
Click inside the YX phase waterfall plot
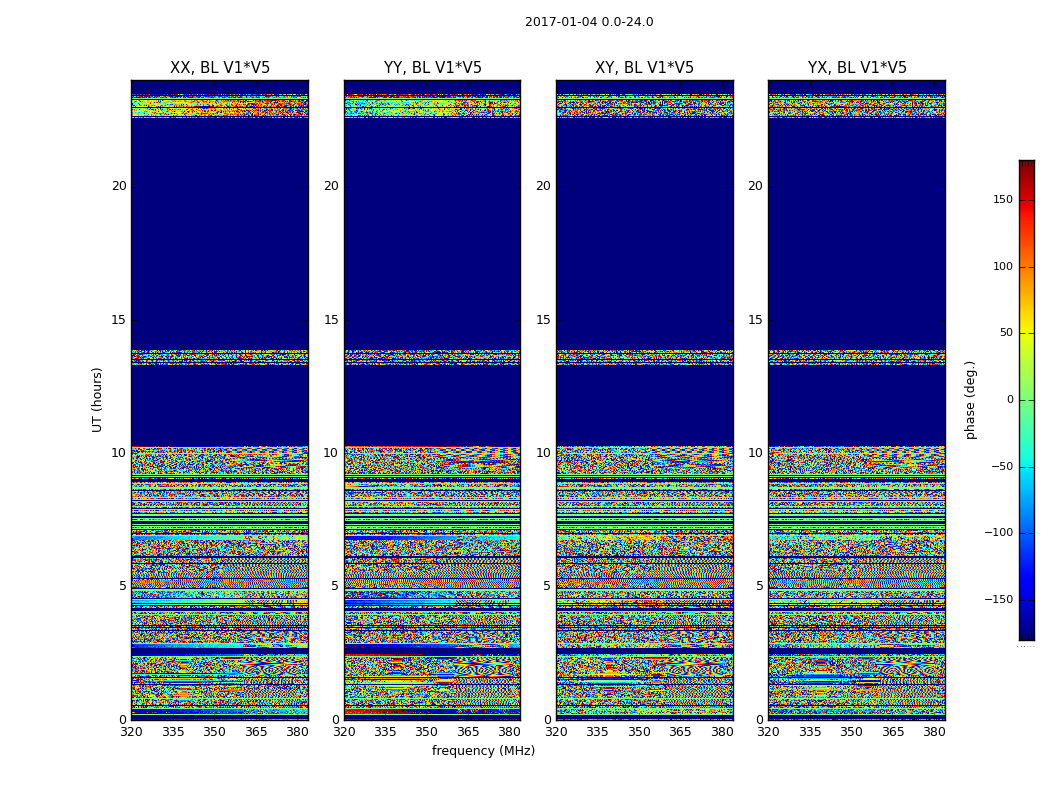click(x=857, y=400)
